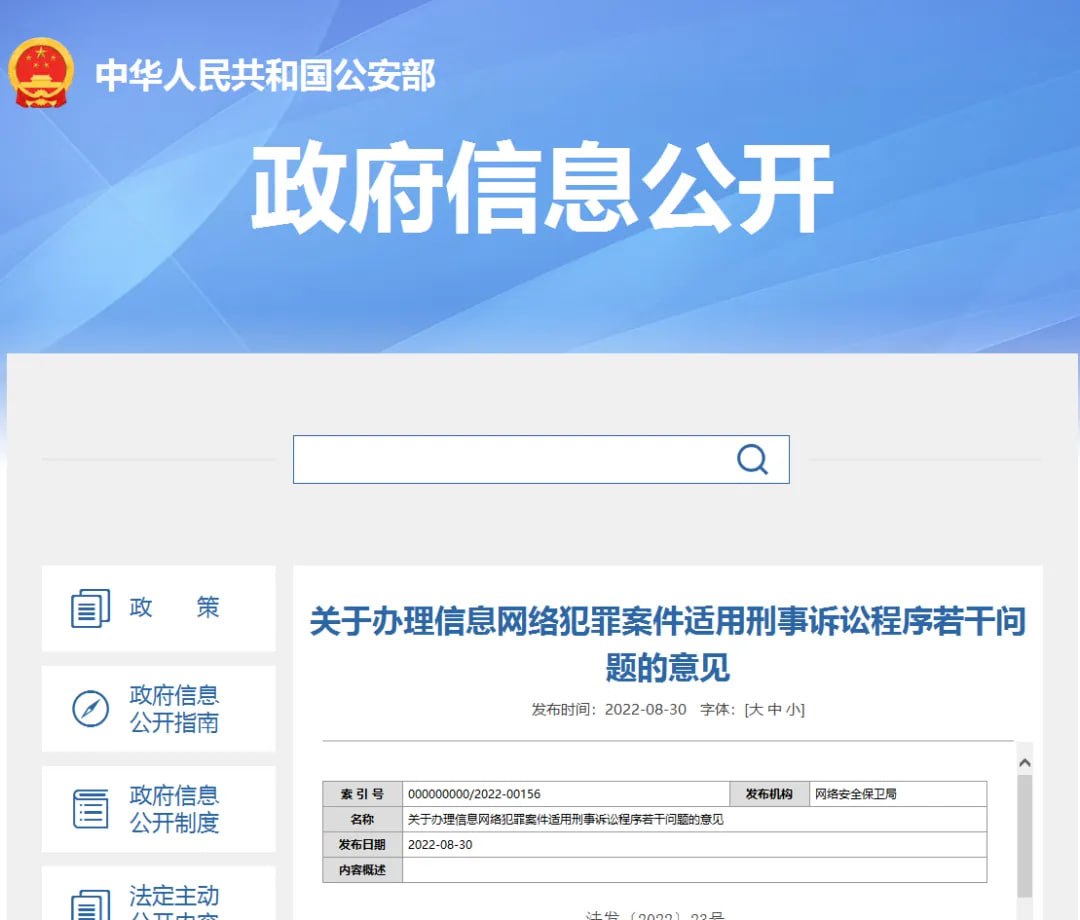
Task: Set font size to 小 (small)
Action: [x=792, y=710]
